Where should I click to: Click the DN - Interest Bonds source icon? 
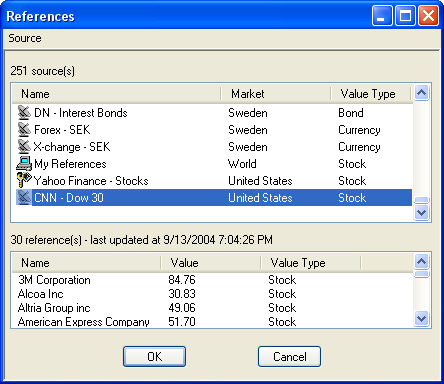pos(24,113)
